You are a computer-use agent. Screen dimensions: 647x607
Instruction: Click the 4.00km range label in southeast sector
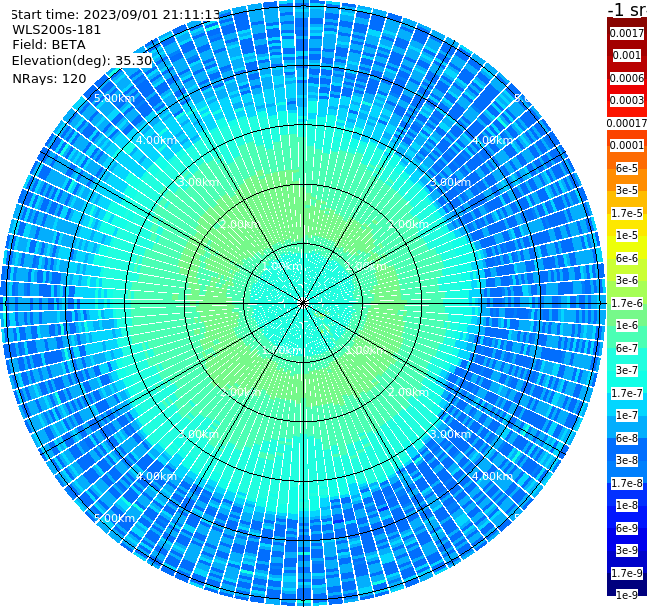click(x=492, y=476)
